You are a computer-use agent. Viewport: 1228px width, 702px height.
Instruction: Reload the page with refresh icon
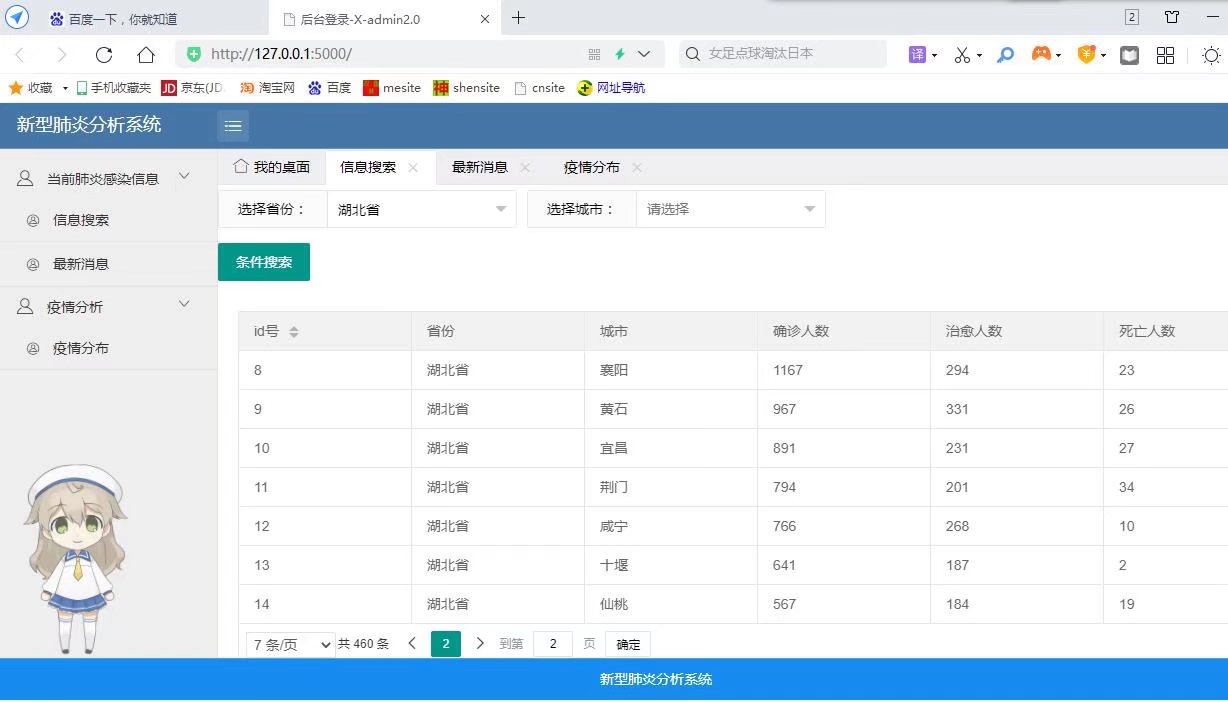[104, 54]
